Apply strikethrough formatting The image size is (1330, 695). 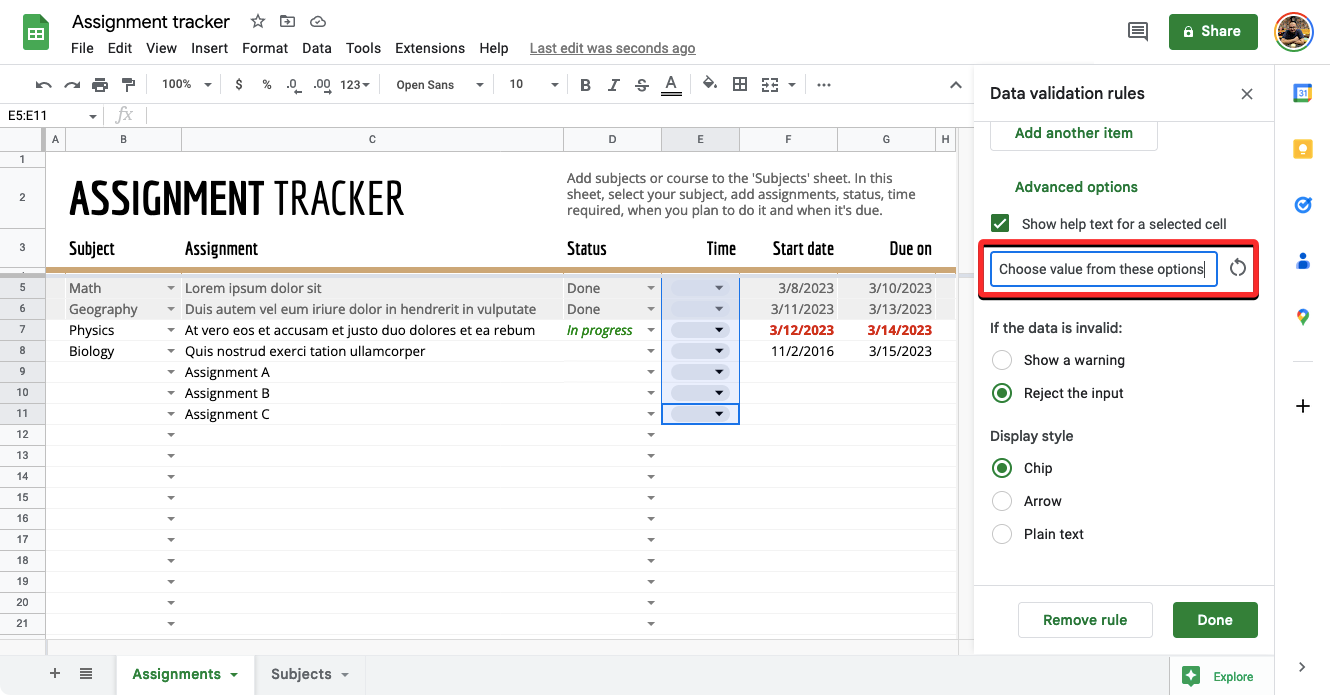pyautogui.click(x=641, y=85)
